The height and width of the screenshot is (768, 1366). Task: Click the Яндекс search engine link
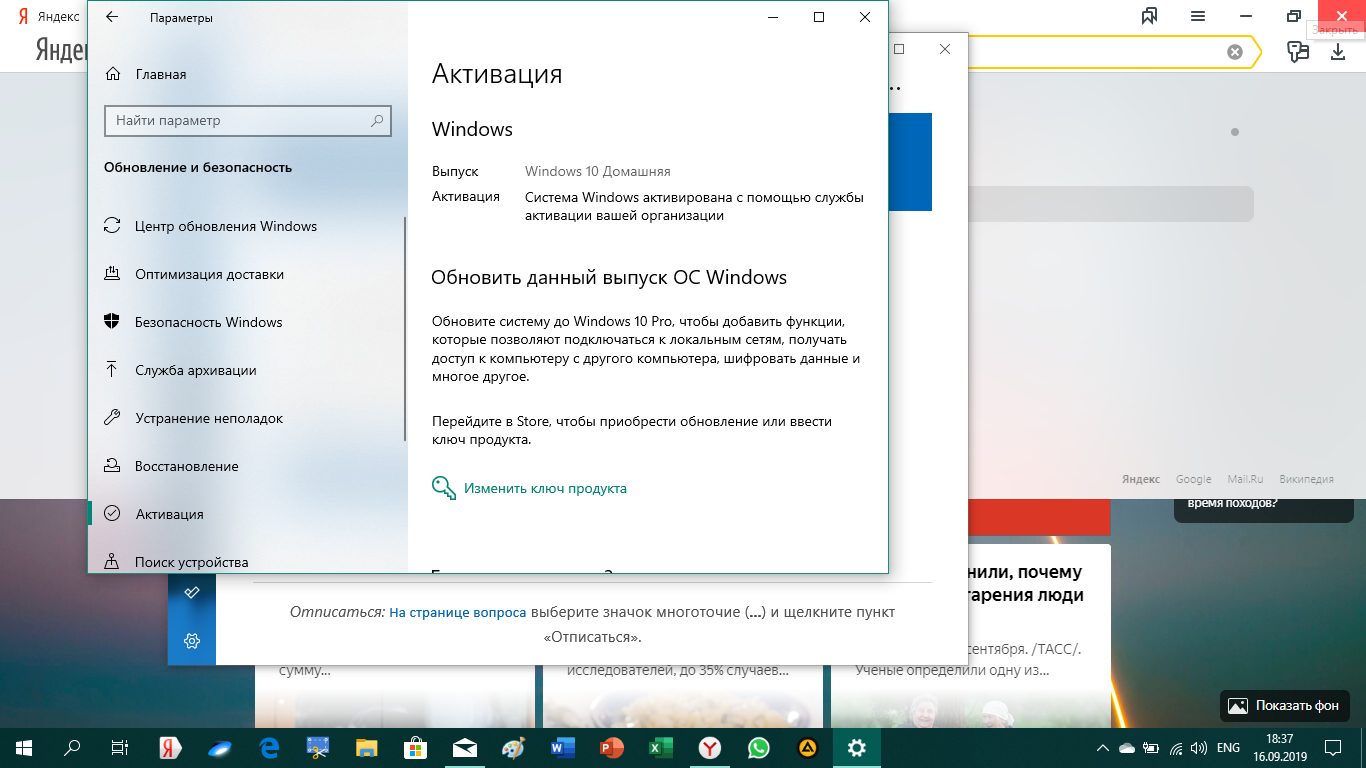(x=1142, y=479)
